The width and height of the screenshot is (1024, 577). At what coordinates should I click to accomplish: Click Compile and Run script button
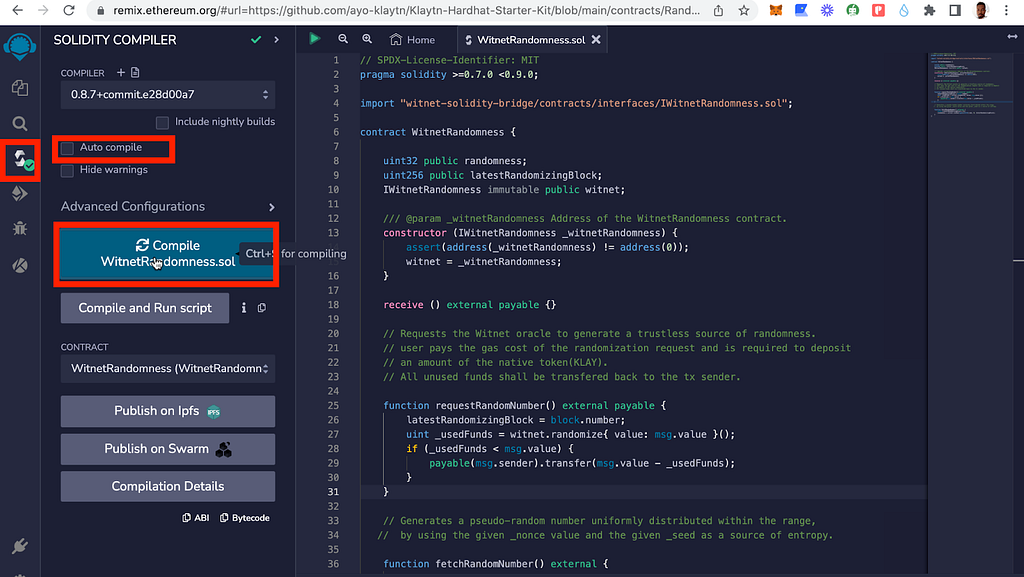145,308
